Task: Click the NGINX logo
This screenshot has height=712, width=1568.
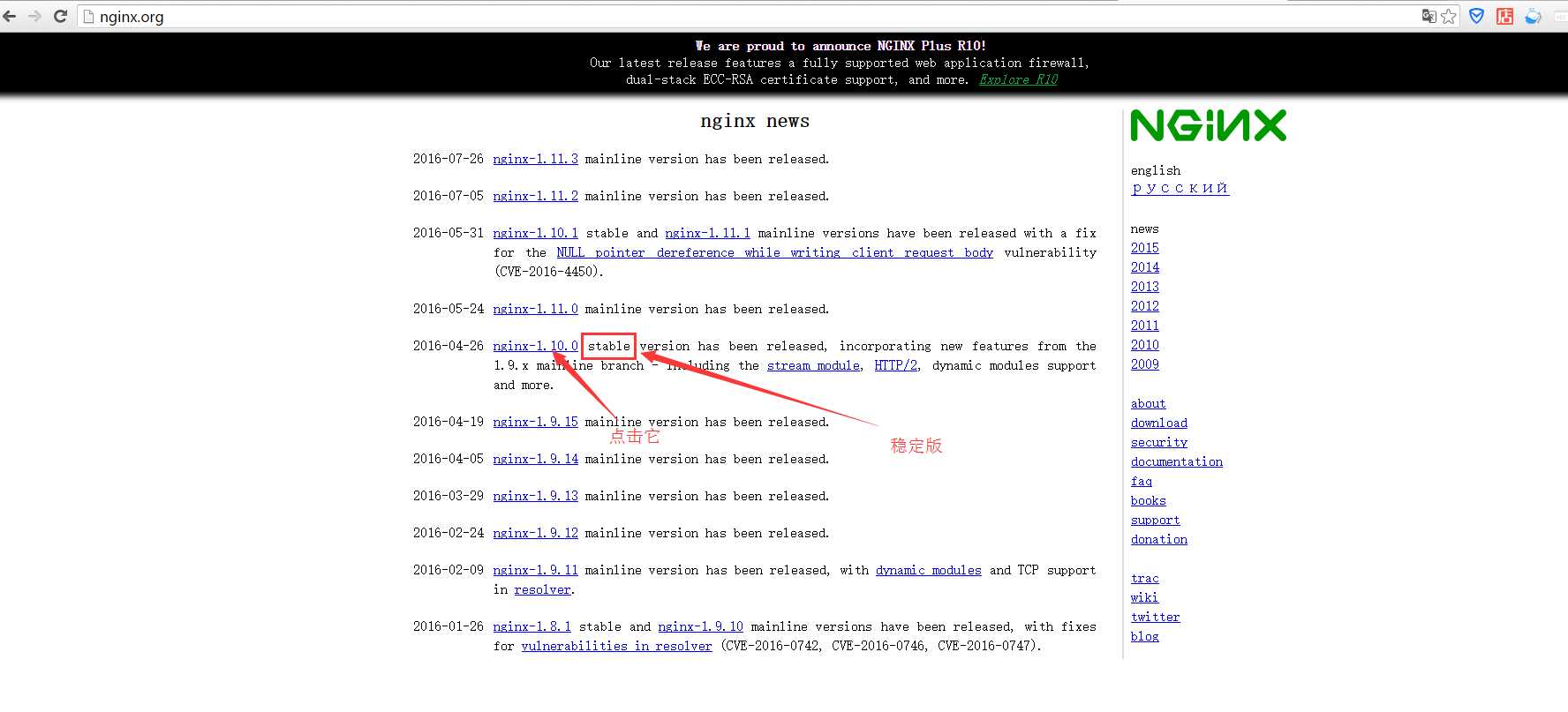Action: 1208,125
